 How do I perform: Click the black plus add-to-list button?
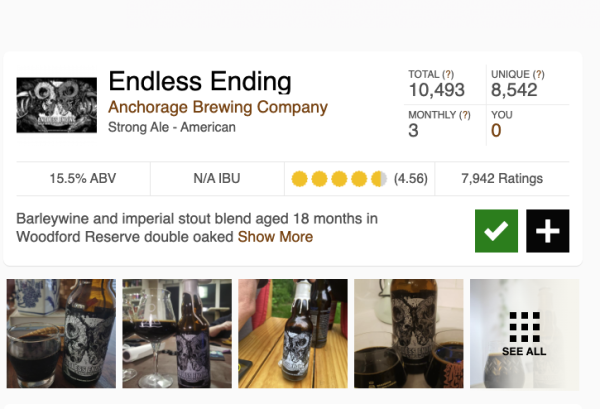(x=548, y=231)
